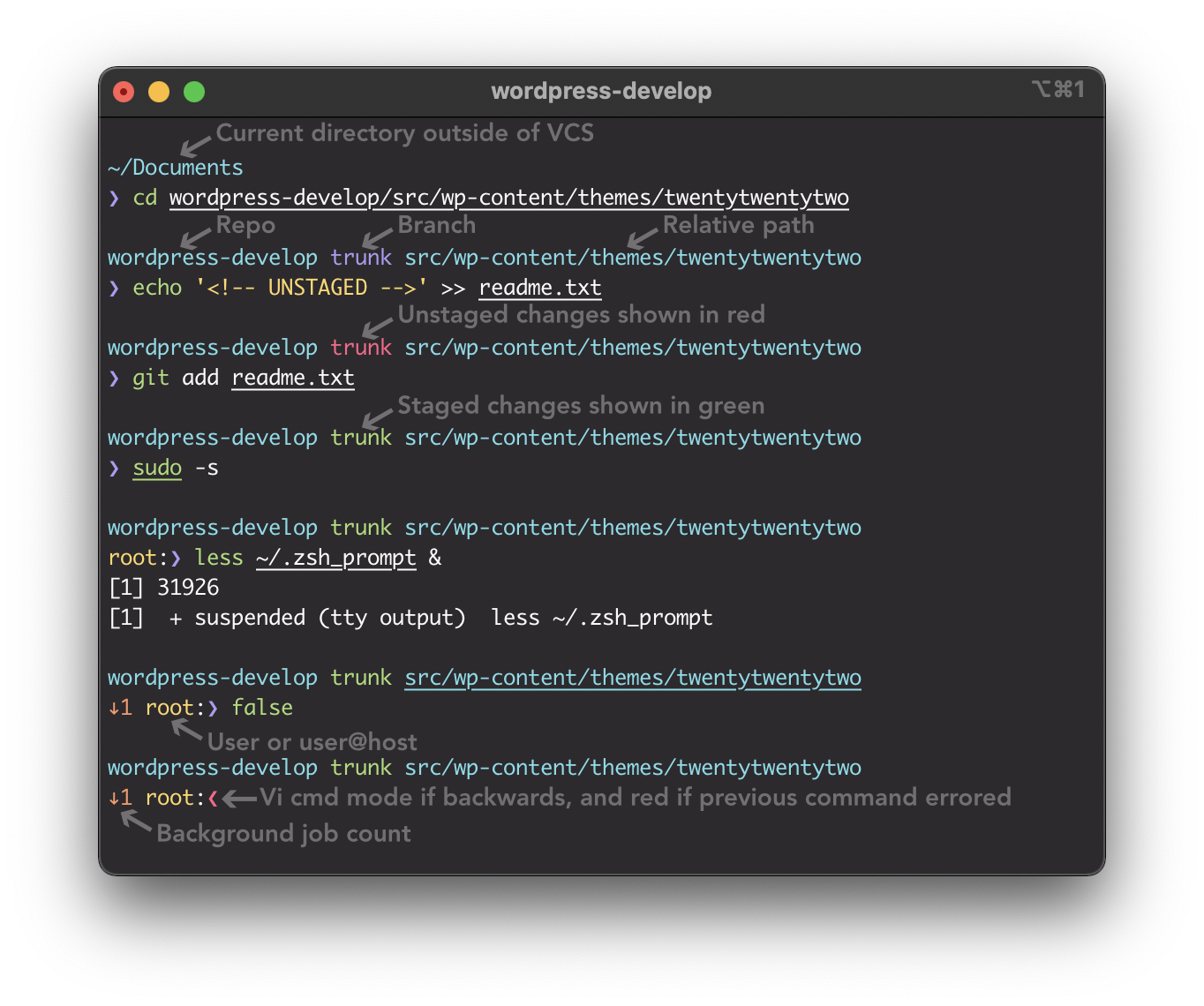The height and width of the screenshot is (1006, 1204).
Task: Click the red trunk branch name
Action: [x=361, y=348]
